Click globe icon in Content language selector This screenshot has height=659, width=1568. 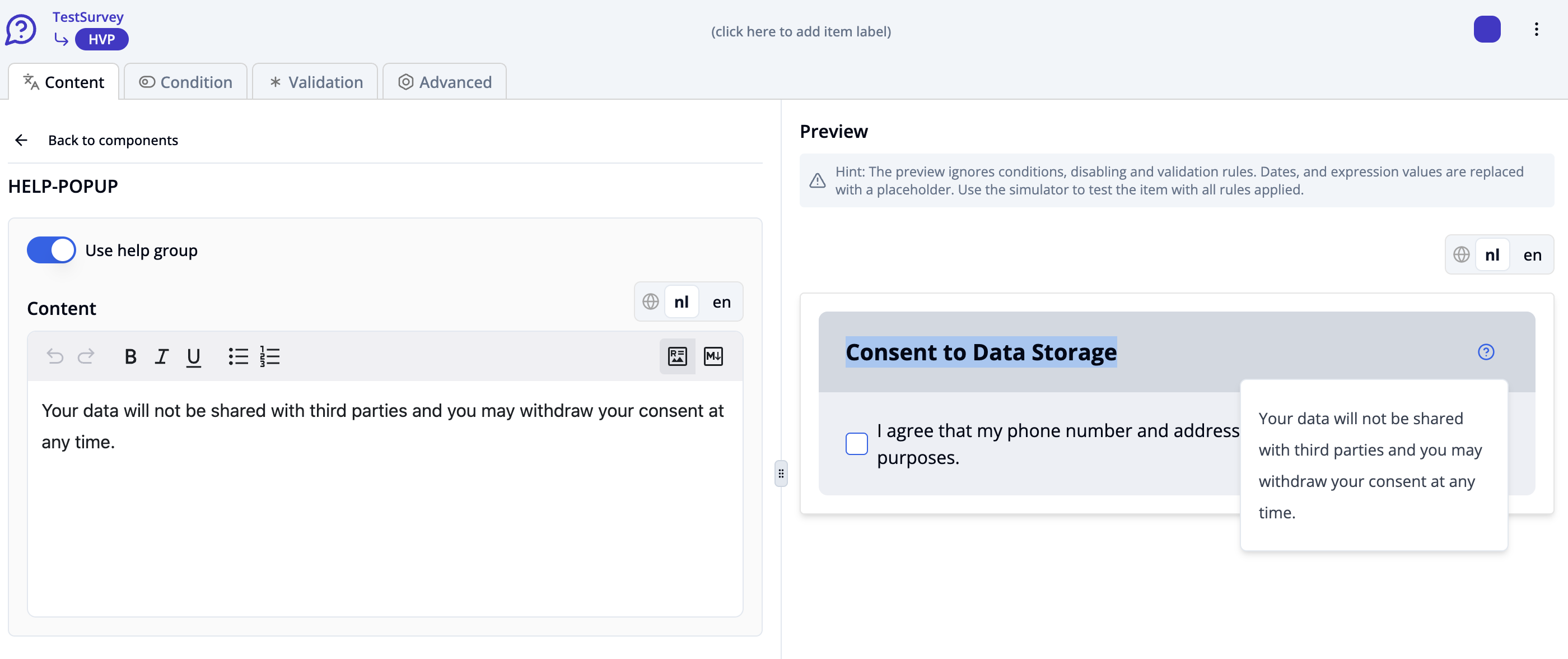point(650,302)
